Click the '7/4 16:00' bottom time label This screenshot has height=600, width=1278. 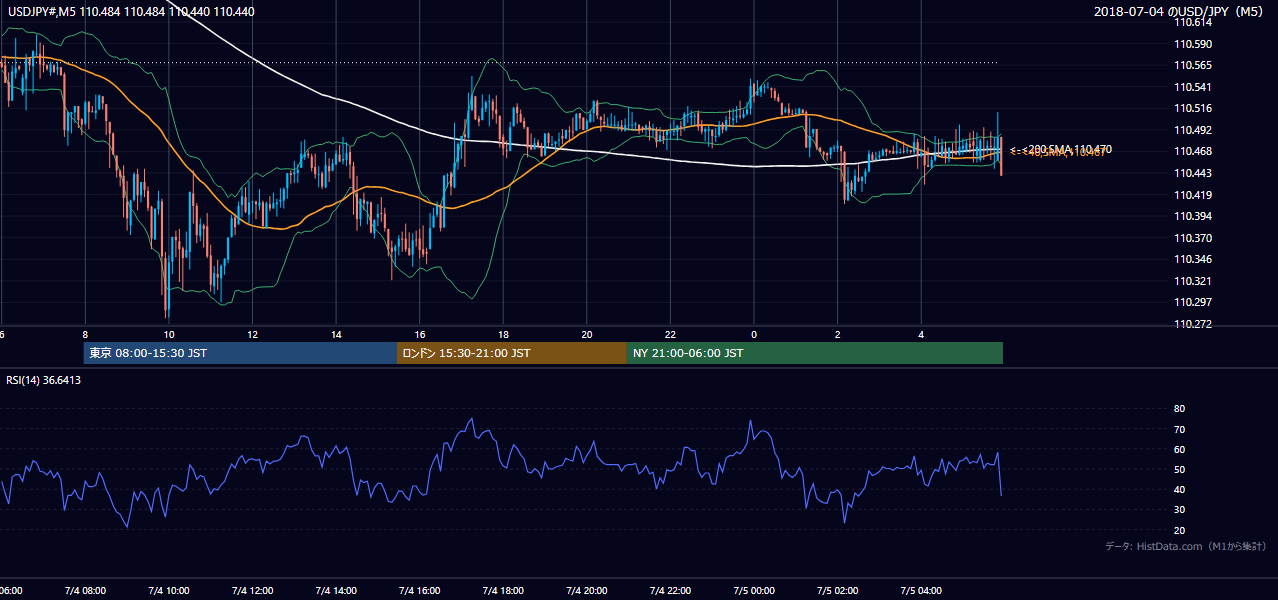tap(420, 590)
